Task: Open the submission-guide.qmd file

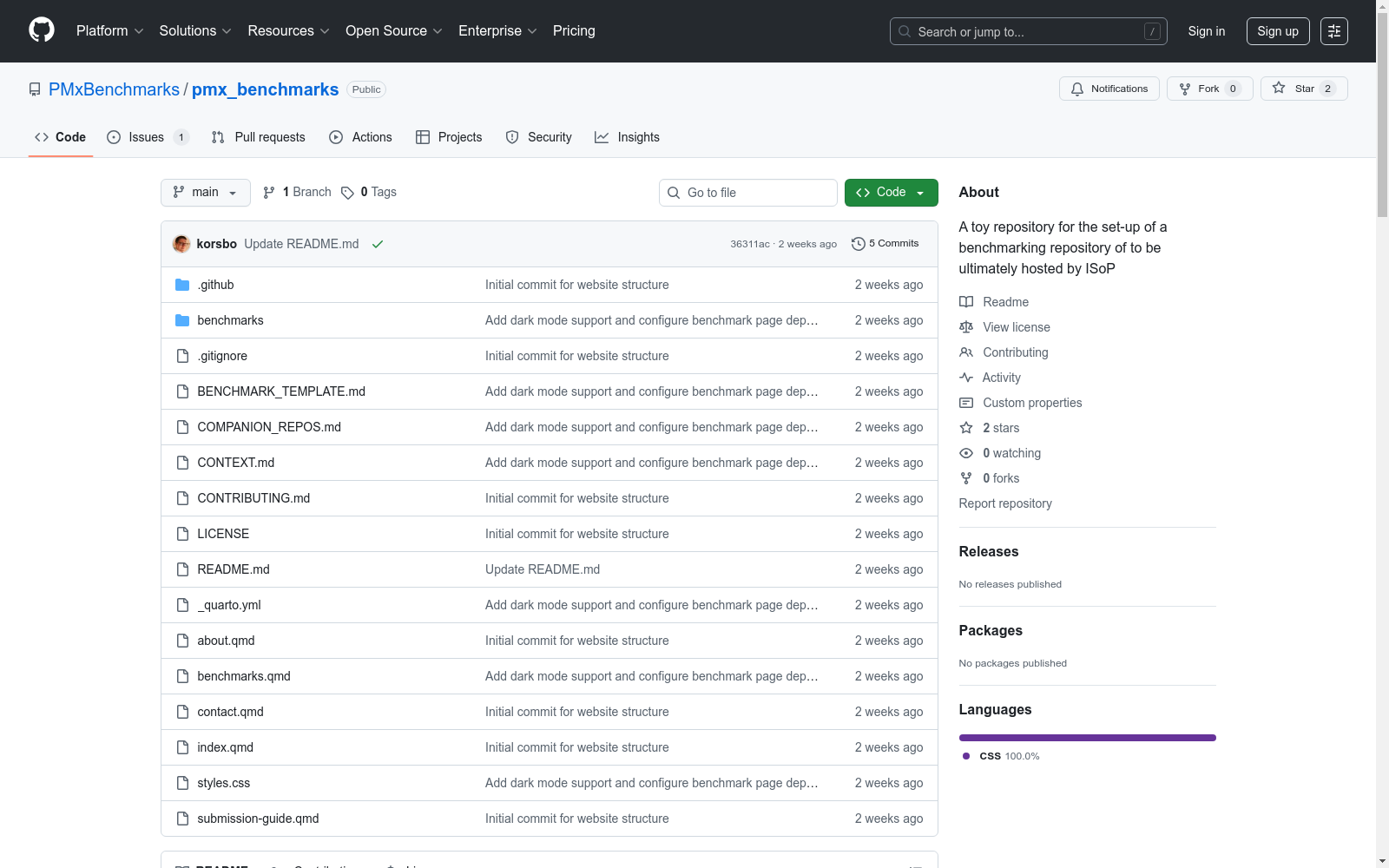Action: (258, 819)
